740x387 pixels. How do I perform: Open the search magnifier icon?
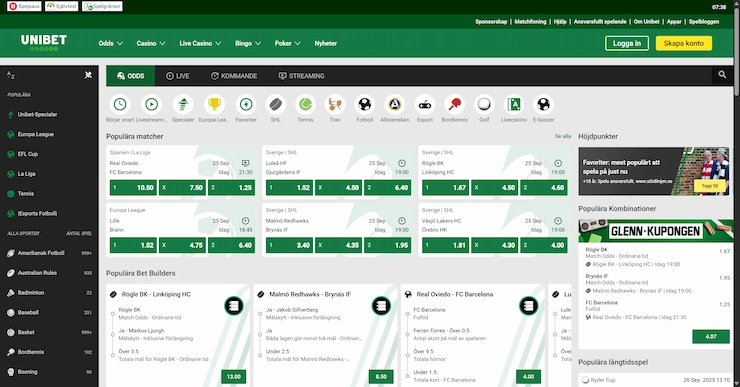(722, 75)
